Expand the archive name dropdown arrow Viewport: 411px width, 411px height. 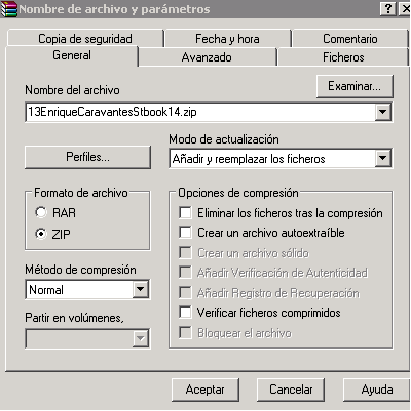point(383,112)
